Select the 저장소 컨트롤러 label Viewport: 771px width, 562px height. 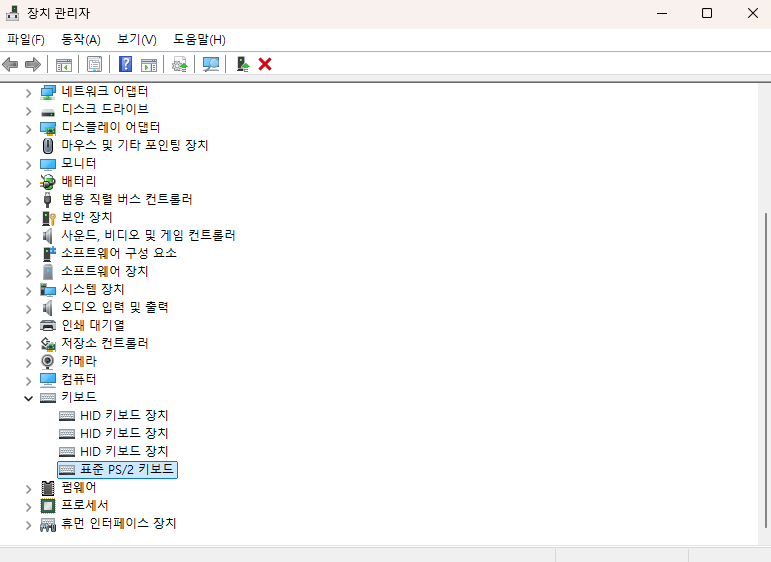point(105,343)
